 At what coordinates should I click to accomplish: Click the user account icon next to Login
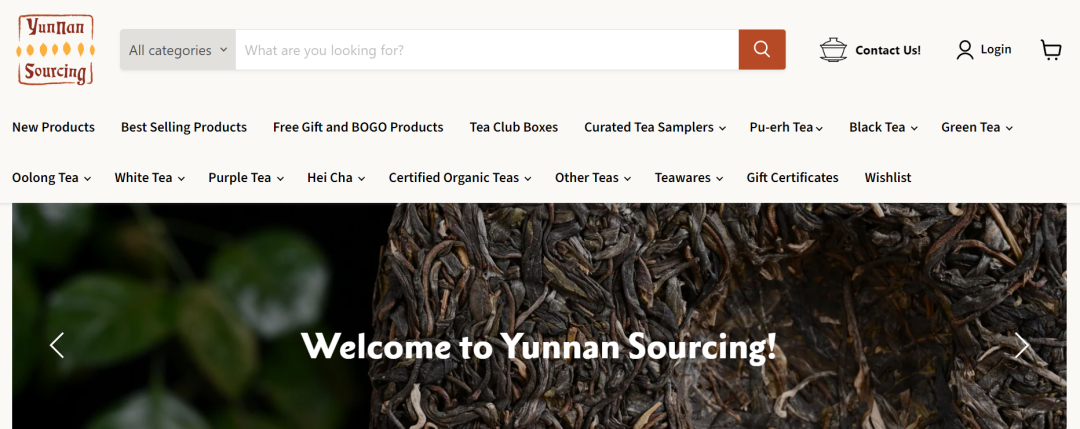[965, 50]
